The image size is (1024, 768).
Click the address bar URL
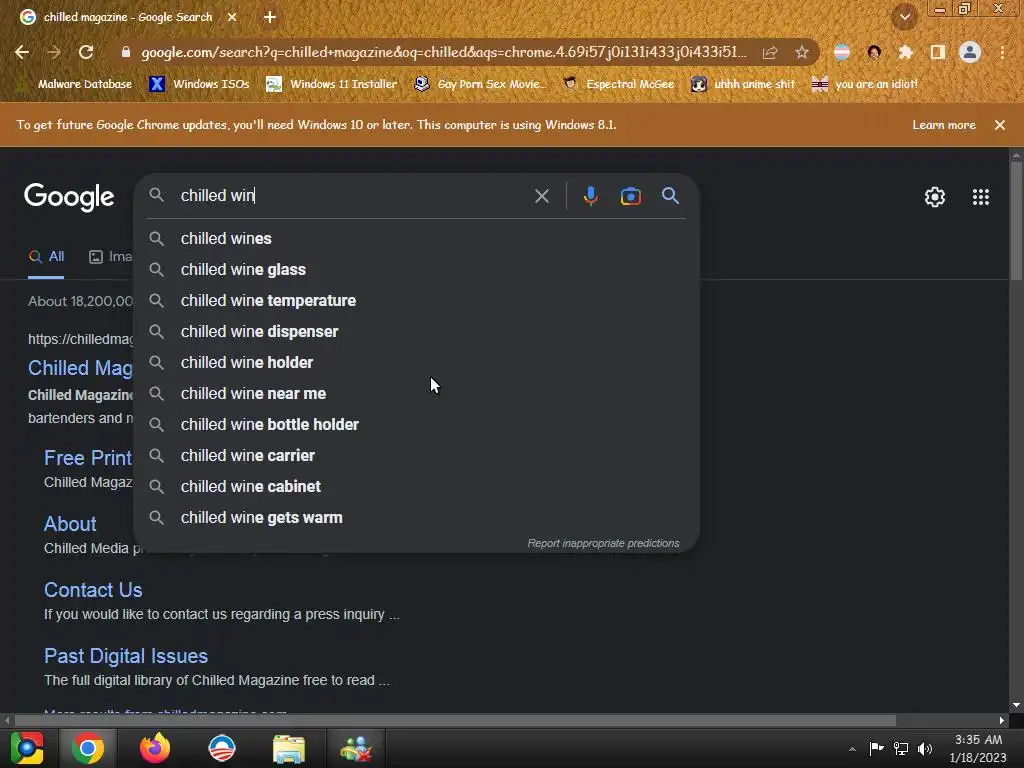[443, 52]
